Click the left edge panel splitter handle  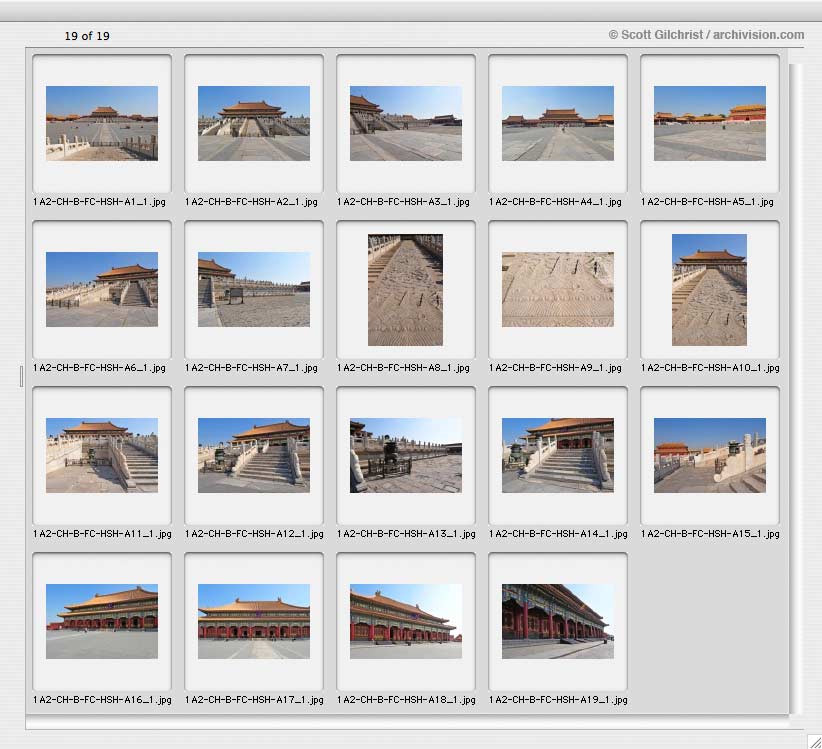[21, 376]
